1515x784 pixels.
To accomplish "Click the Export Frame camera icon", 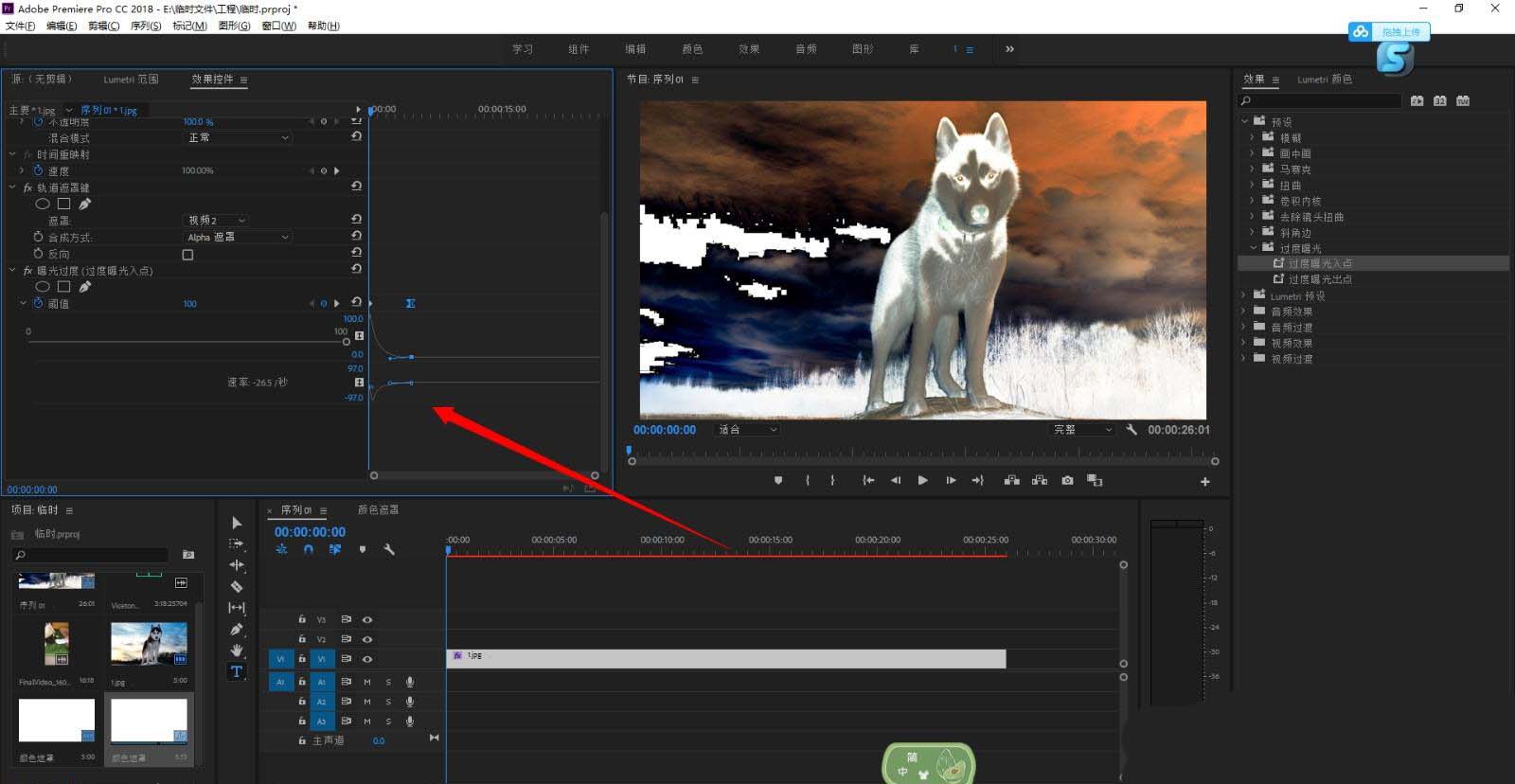I will click(x=1067, y=481).
